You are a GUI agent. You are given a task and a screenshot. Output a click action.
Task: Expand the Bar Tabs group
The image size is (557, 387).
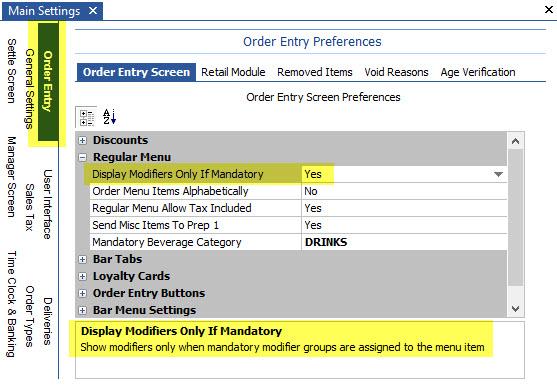point(82,259)
